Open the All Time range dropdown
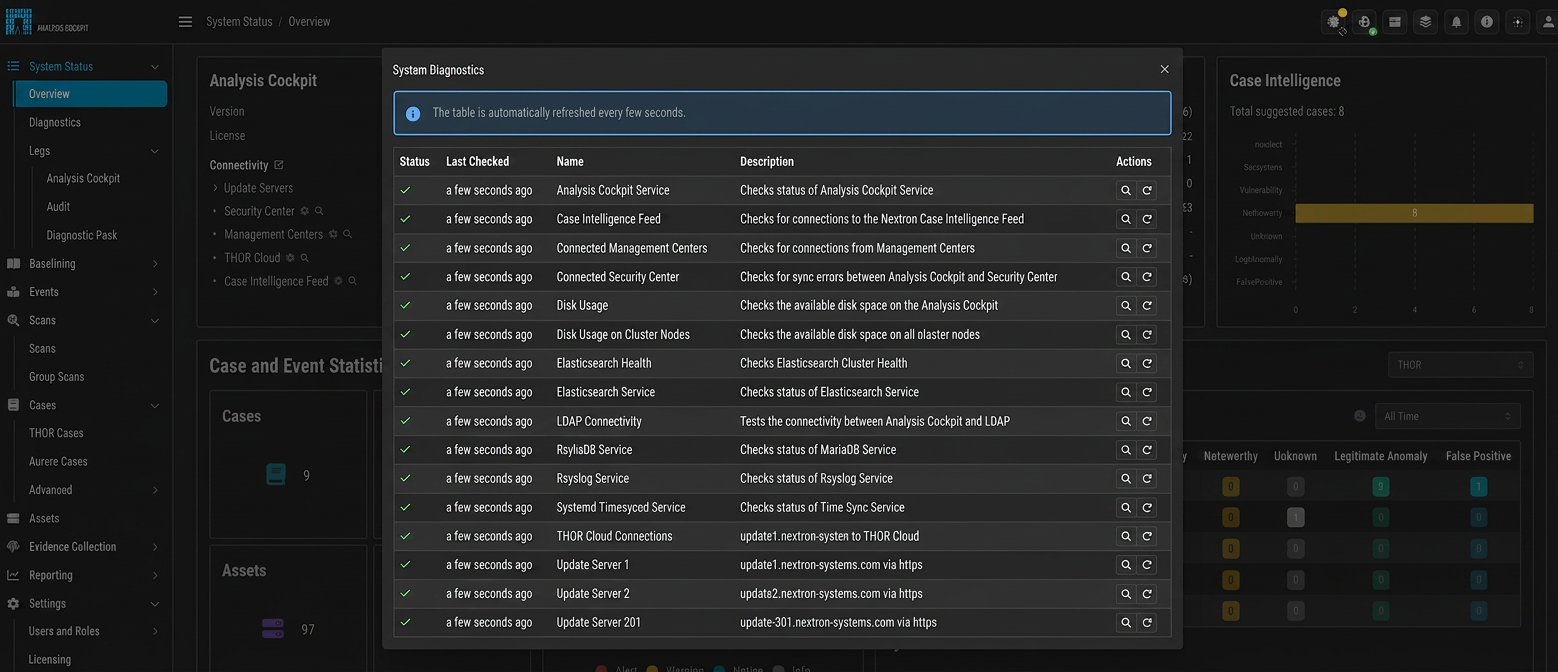The width and height of the screenshot is (1558, 672). click(1448, 416)
